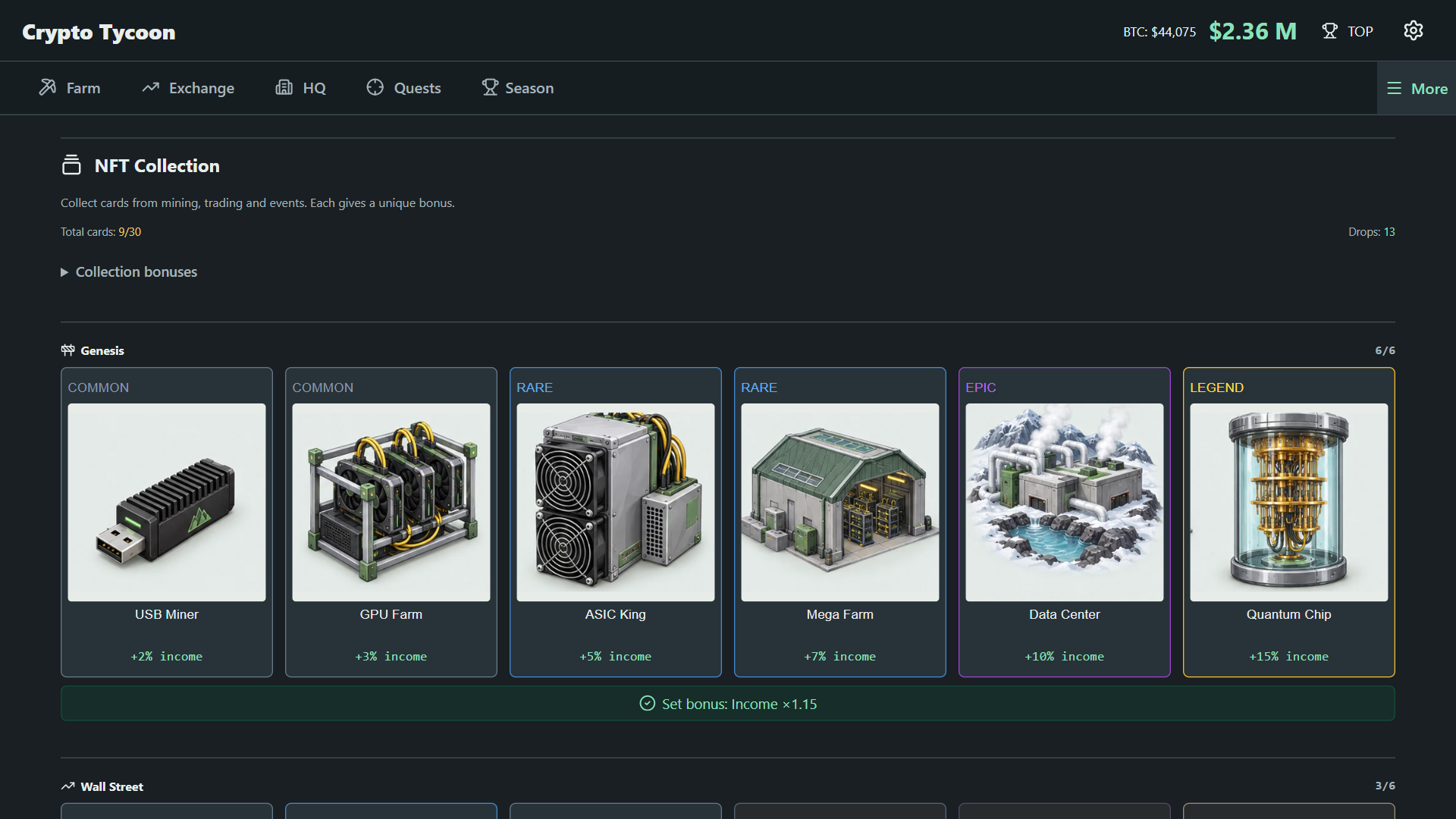Image resolution: width=1456 pixels, height=819 pixels.
Task: Click the More hamburger icon
Action: (1394, 89)
